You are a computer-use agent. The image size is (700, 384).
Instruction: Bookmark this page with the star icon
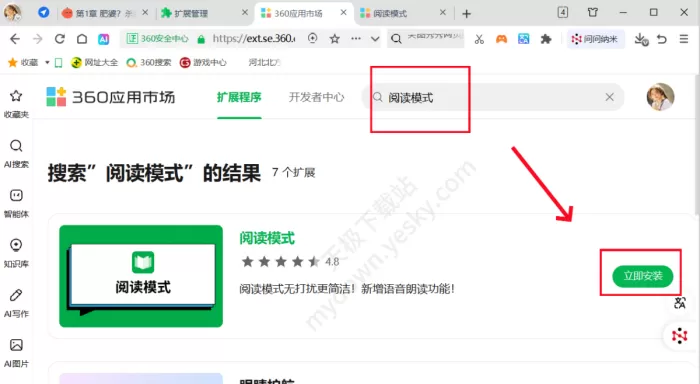pos(334,39)
